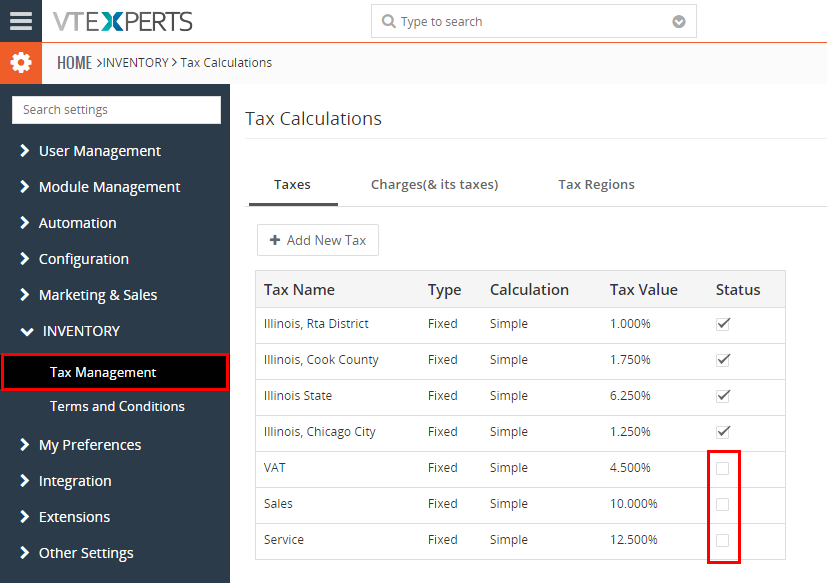
Task: Click the 4.500% tax value
Action: [x=630, y=467]
